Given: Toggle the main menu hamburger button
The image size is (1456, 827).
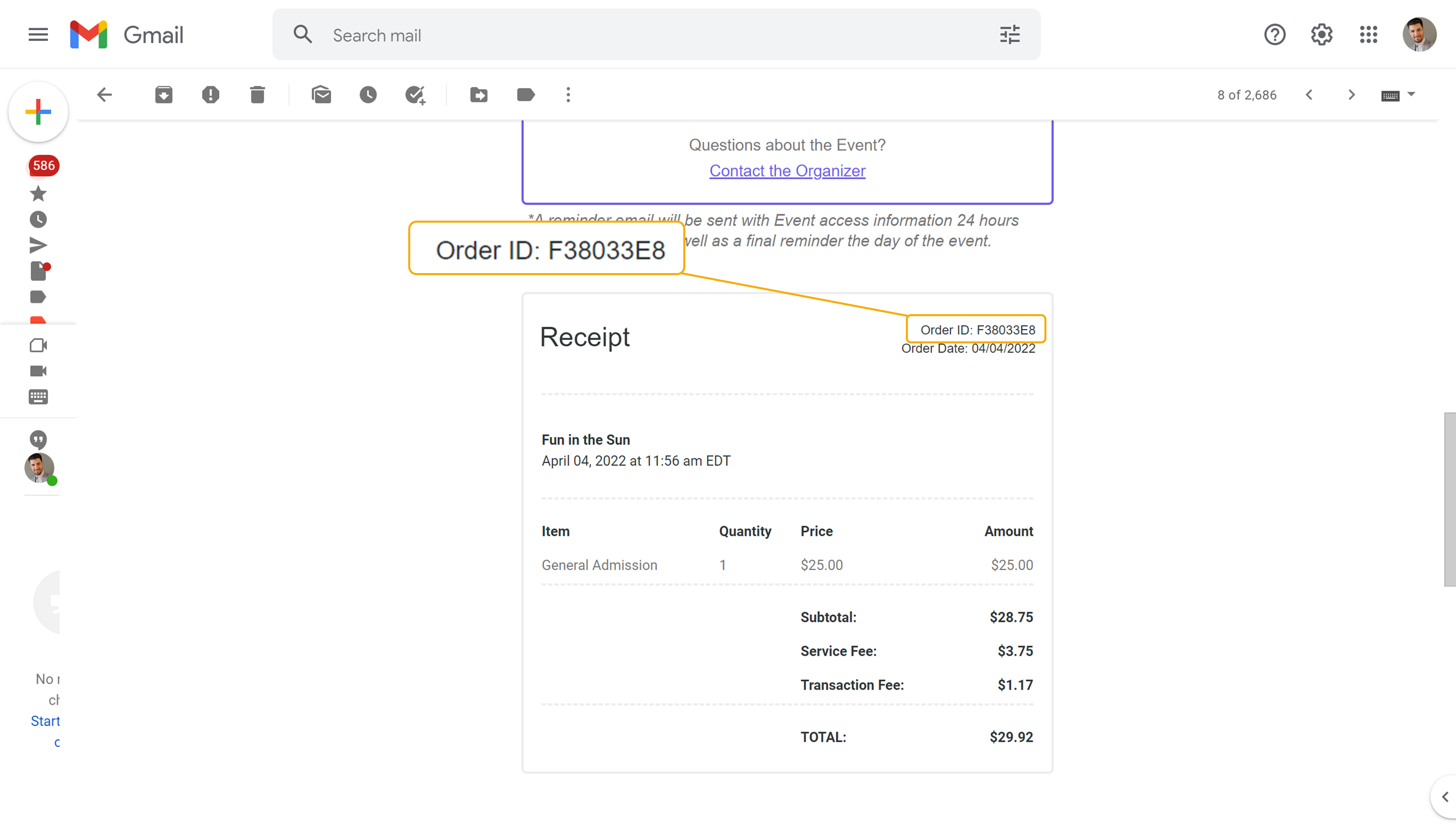Looking at the screenshot, I should click(x=38, y=35).
